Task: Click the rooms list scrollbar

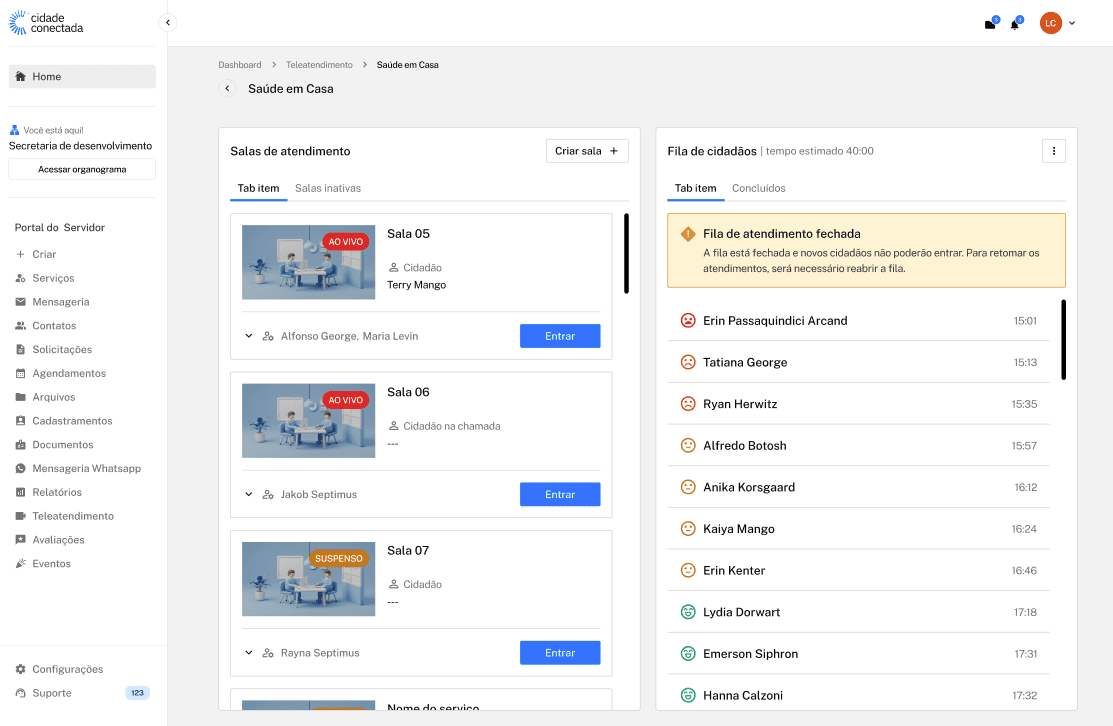Action: [626, 253]
